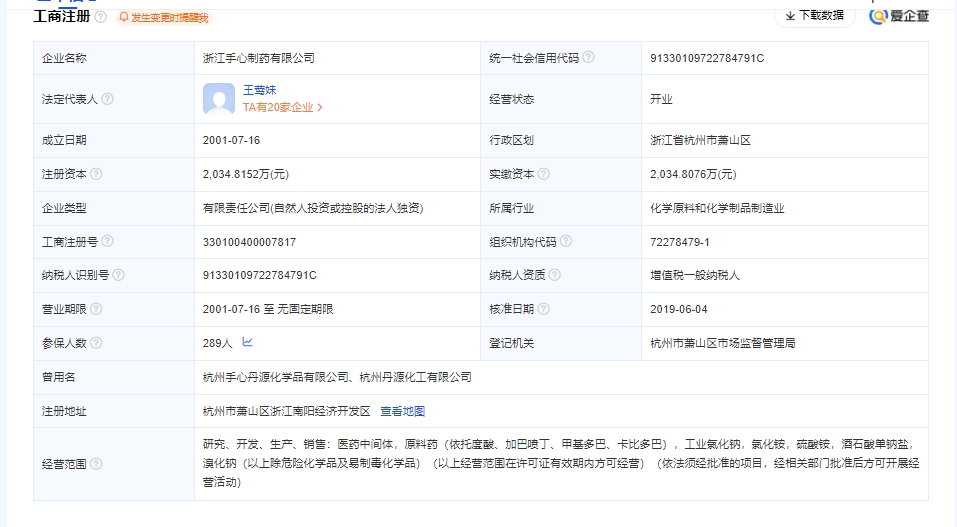
Task: Open help icon next to 核准日期
Action: [x=543, y=309]
